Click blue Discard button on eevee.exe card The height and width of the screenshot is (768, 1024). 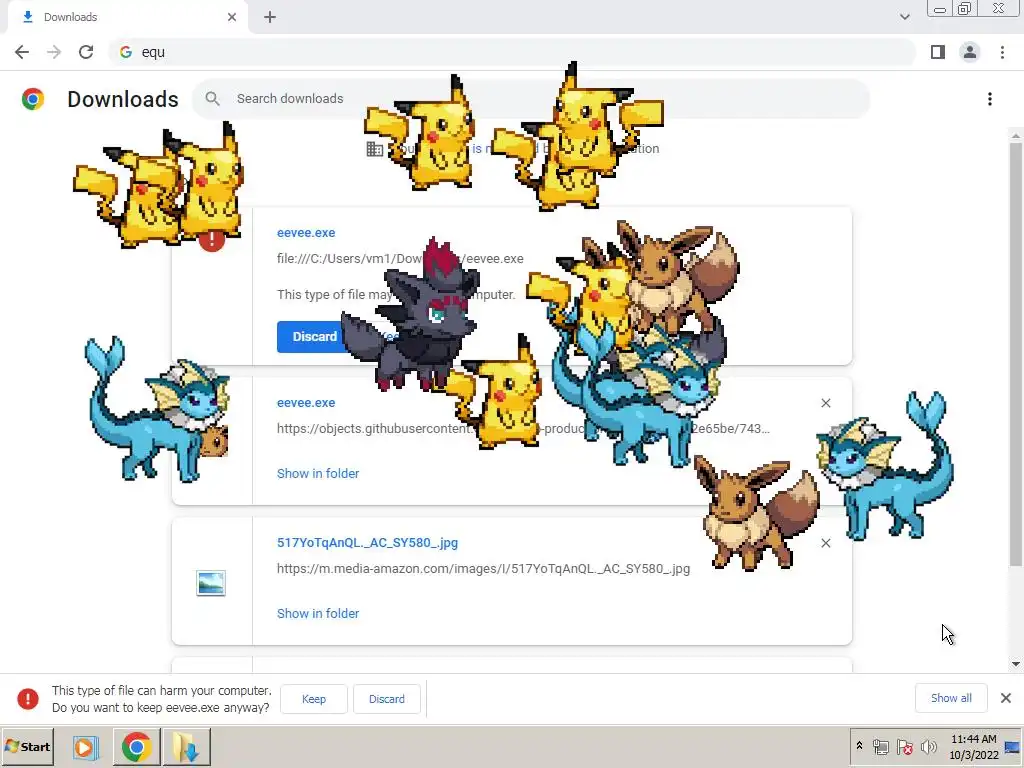tap(311, 336)
